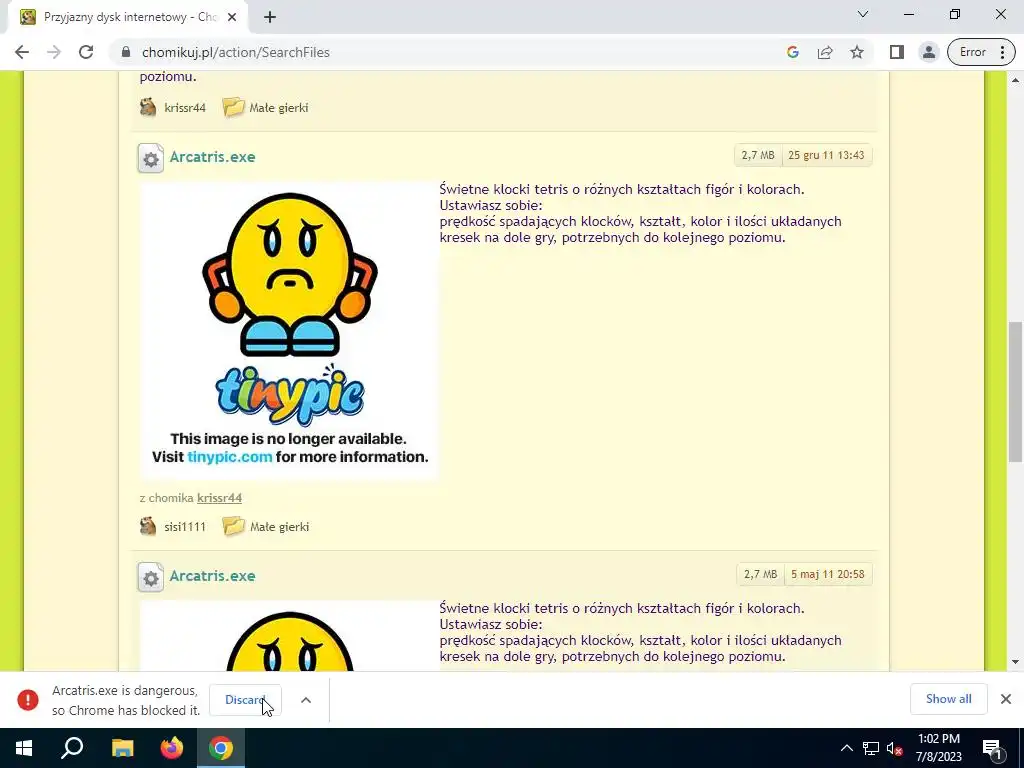This screenshot has width=1024, height=768.
Task: Share this page via share icon
Action: click(x=825, y=52)
